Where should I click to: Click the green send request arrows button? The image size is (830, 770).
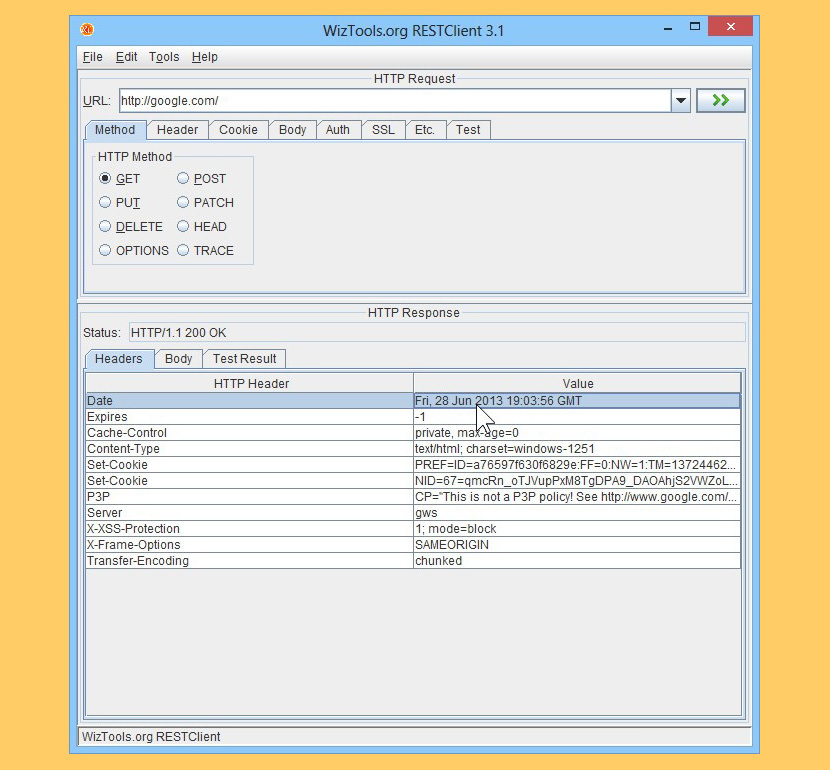pos(720,100)
